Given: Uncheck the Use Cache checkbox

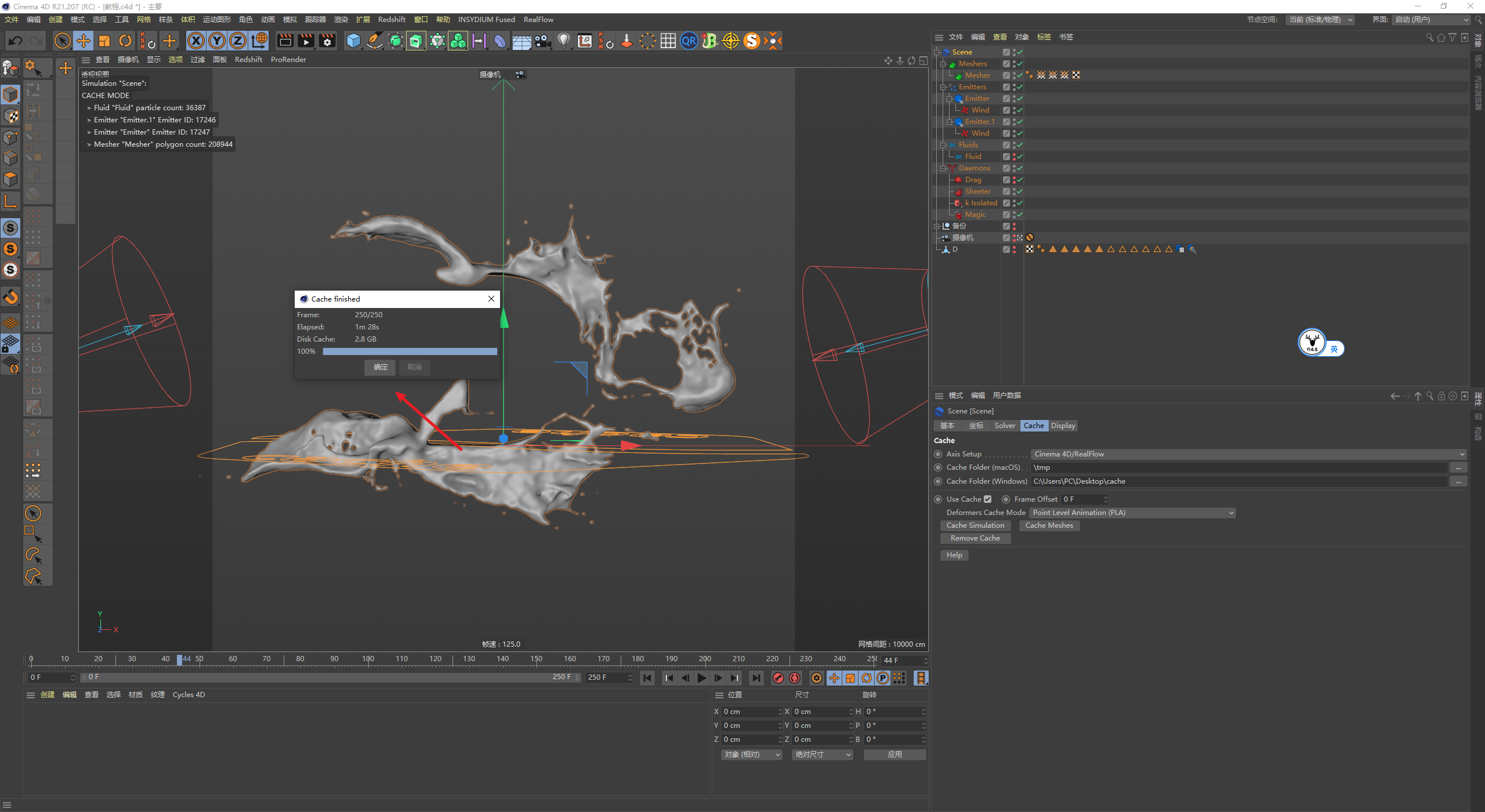Looking at the screenshot, I should click(x=987, y=499).
